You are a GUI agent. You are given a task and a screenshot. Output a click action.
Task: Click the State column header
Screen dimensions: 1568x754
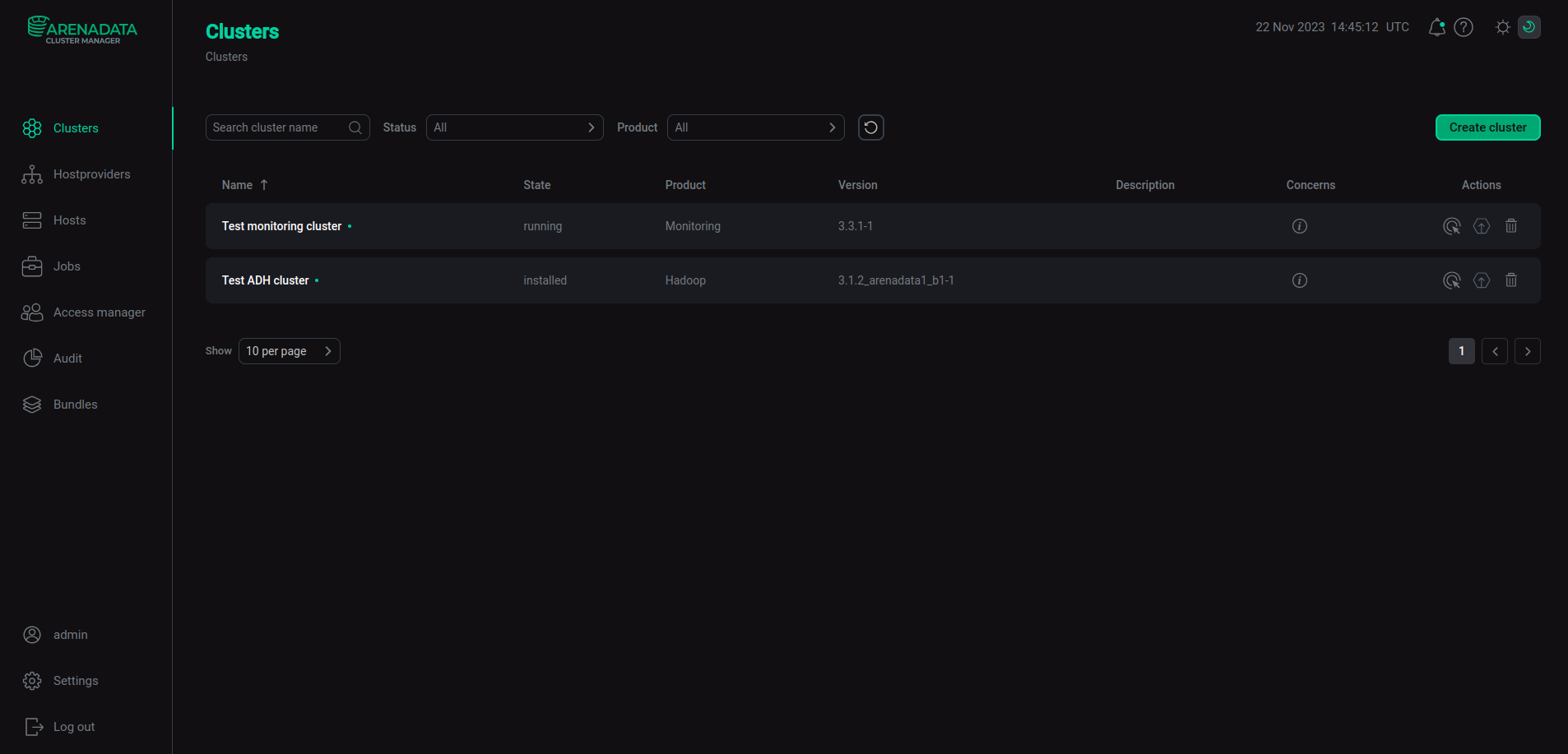537,185
